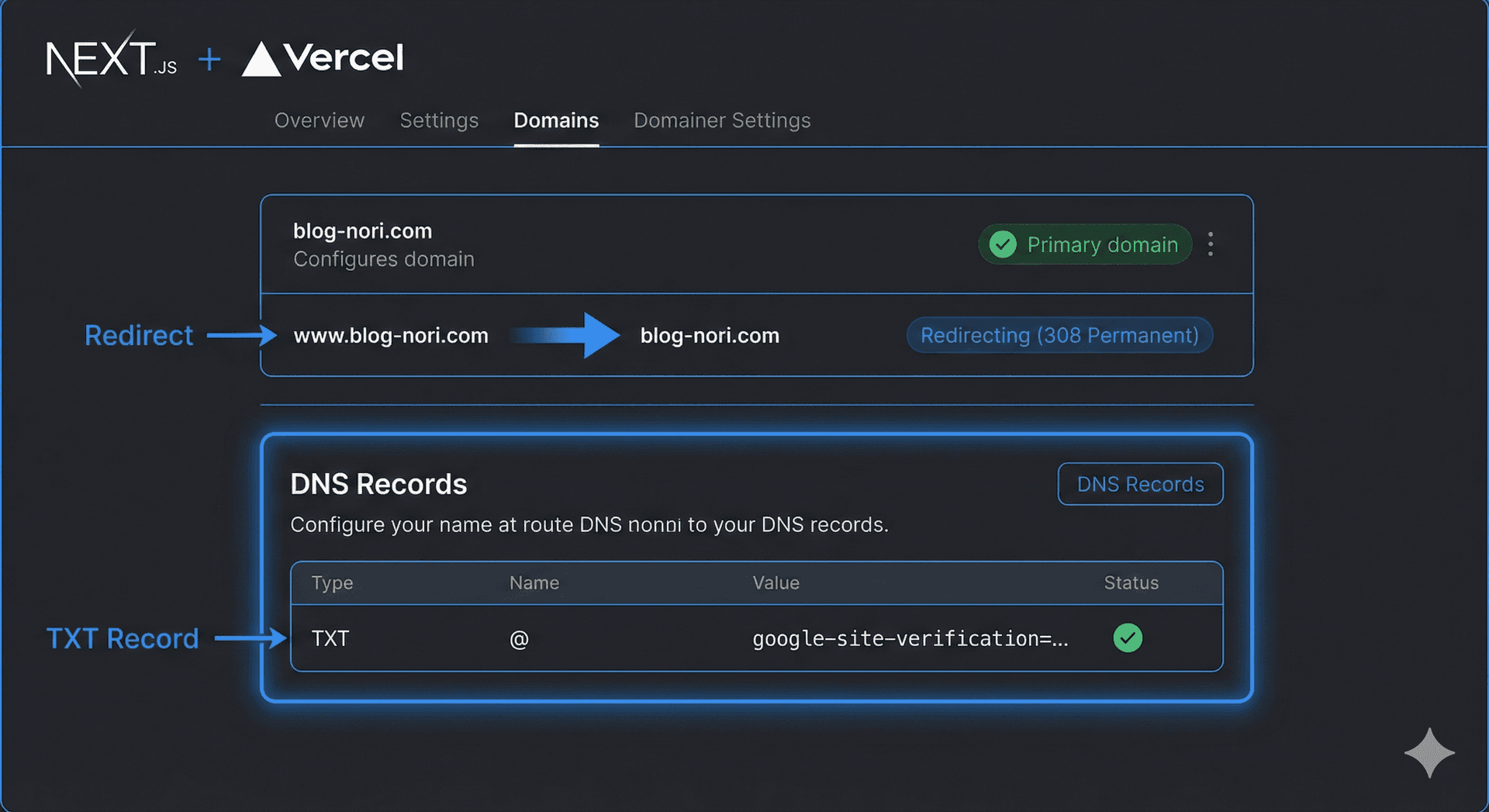
Task: Click the Type column header
Action: pyautogui.click(x=332, y=582)
